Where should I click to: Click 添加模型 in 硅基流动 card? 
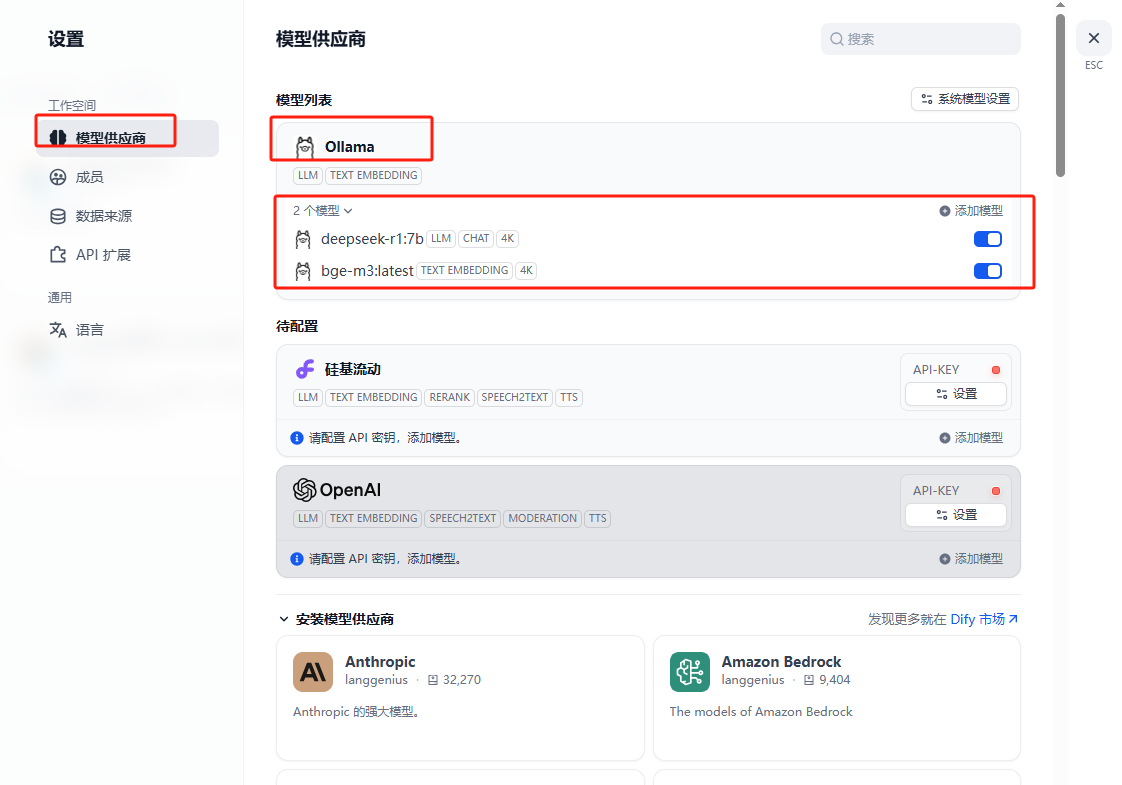pos(971,437)
